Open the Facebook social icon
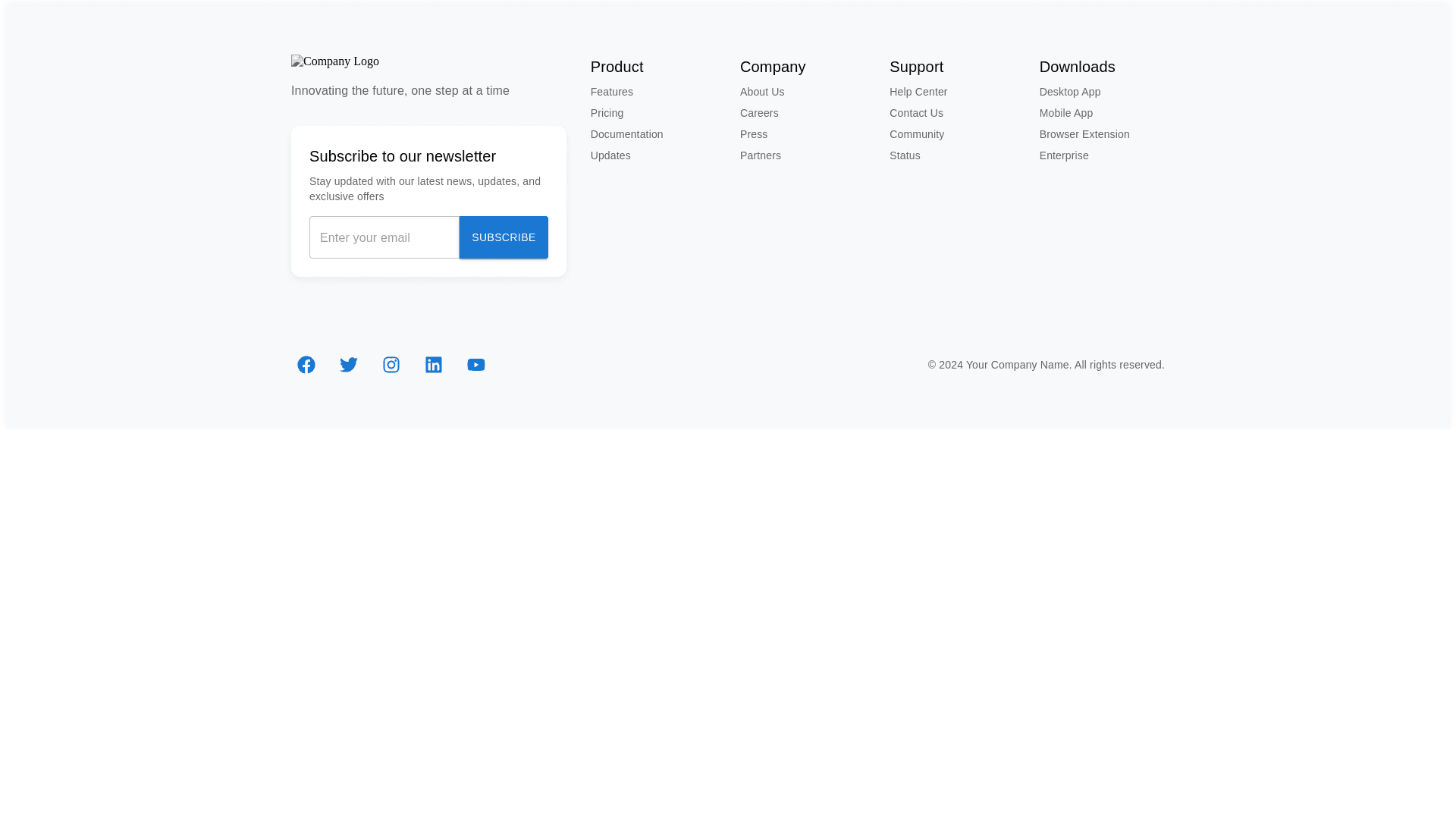Viewport: 1456px width, 819px height. point(306,365)
